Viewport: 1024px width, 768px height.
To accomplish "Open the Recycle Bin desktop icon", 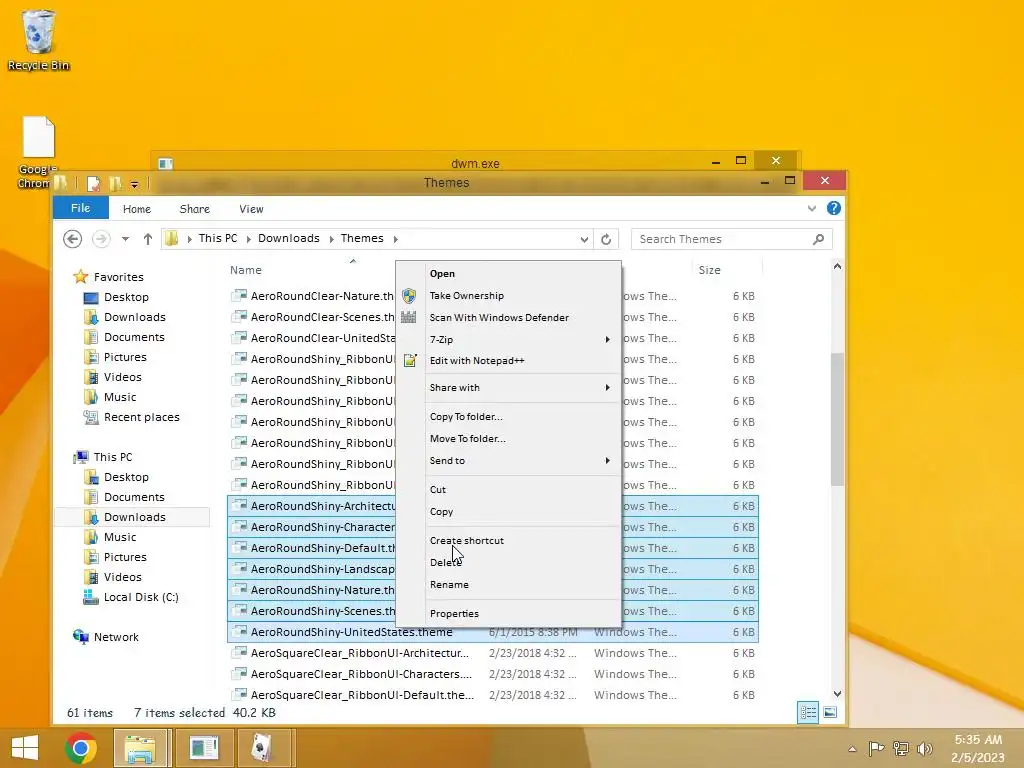I will click(38, 39).
